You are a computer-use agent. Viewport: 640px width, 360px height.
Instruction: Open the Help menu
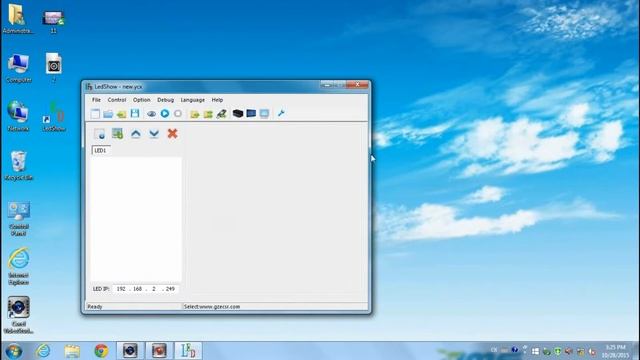(217, 100)
